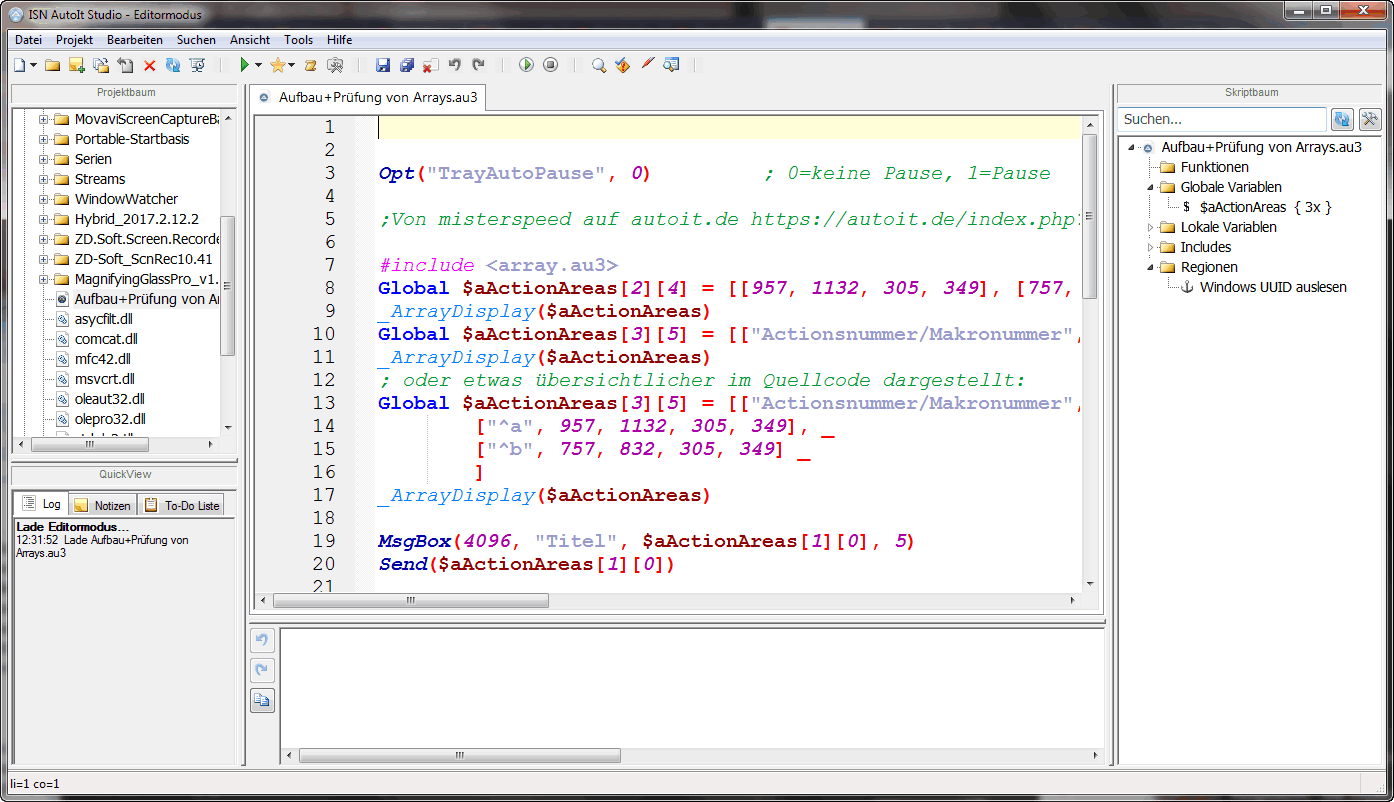Click the Suchen search field in Skriptbaum
1394x802 pixels.
pos(1220,119)
